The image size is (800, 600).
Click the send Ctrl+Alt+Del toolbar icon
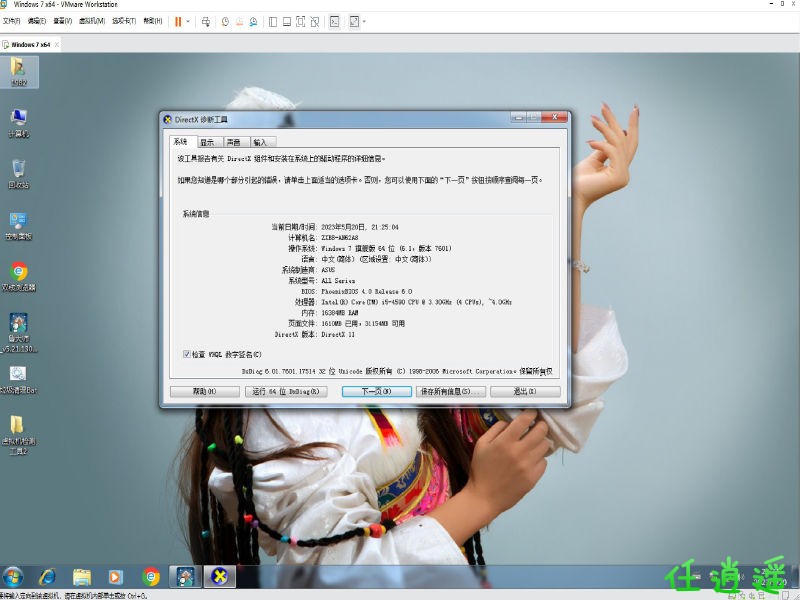tap(206, 21)
